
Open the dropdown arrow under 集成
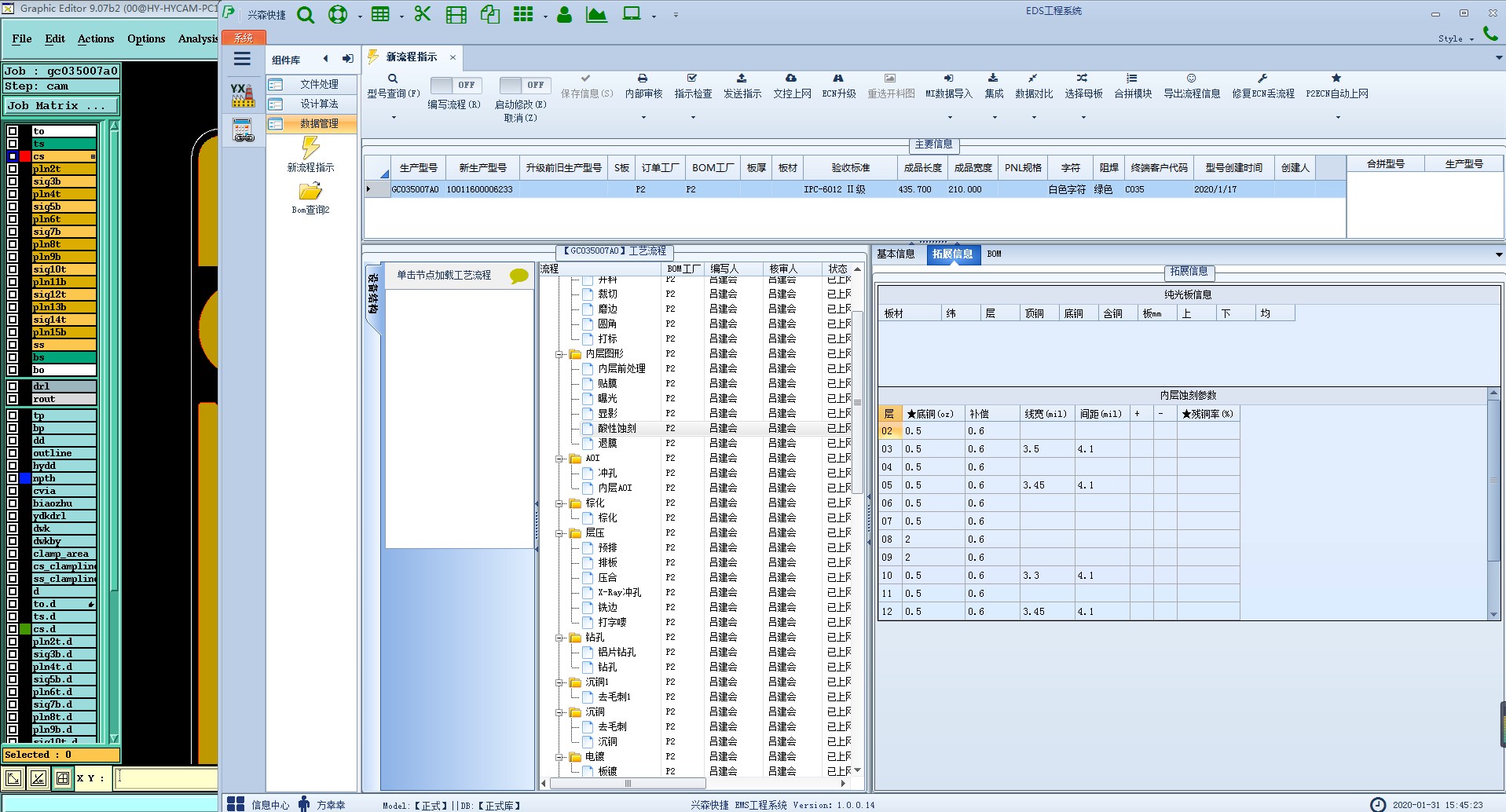tap(995, 118)
